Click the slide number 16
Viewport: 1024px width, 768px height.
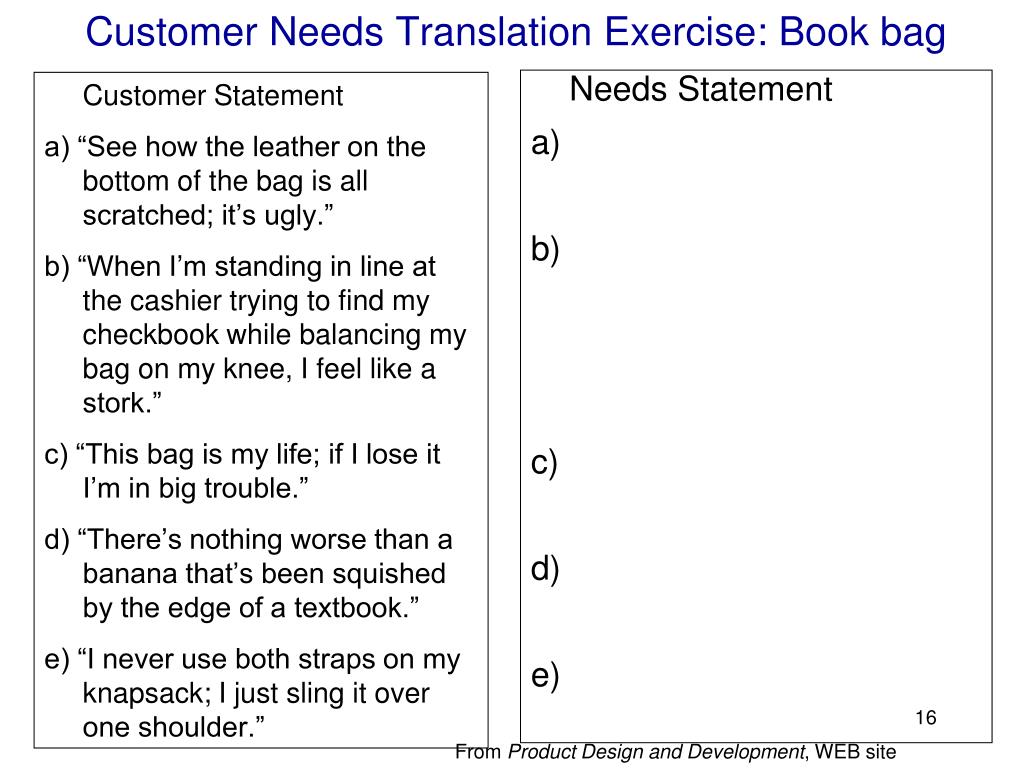[925, 717]
